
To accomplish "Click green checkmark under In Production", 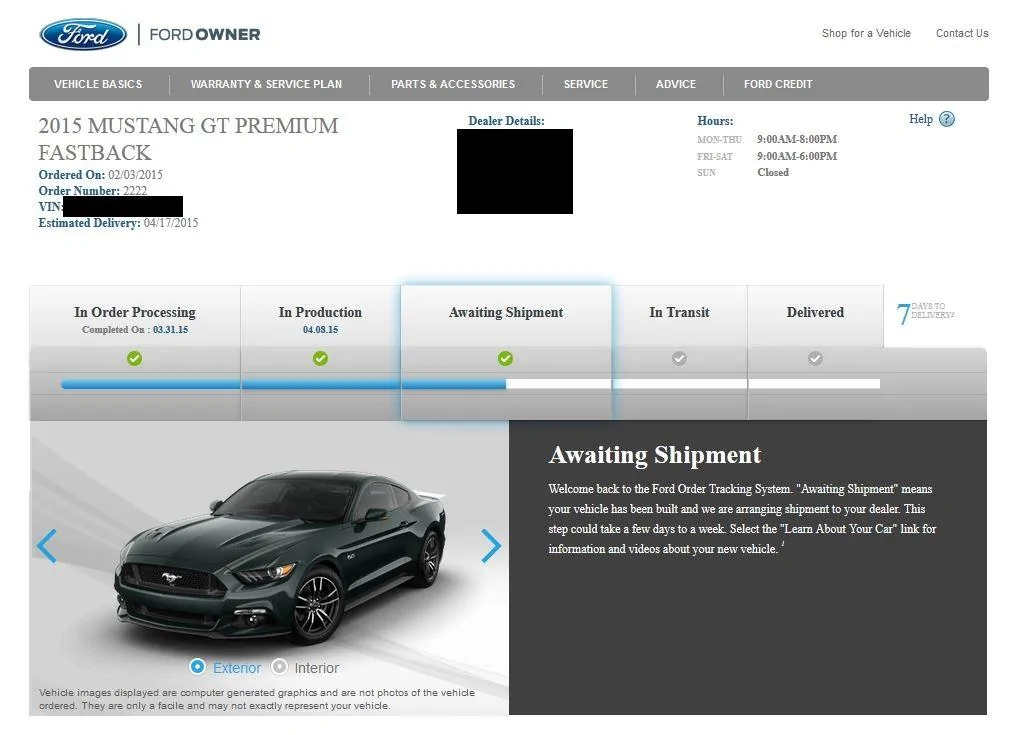I will [320, 358].
